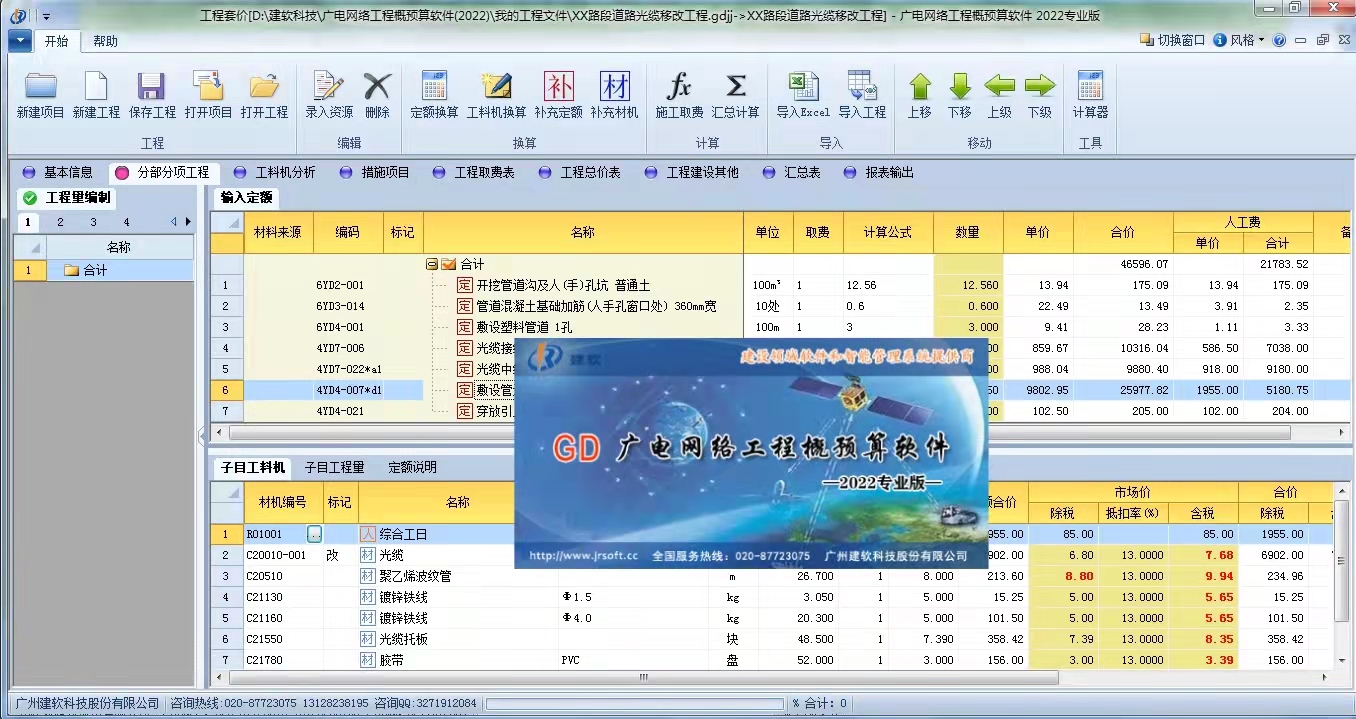Screen dimensions: 1356x719
Task: Select the 输入定额 tab
Action: [x=246, y=197]
